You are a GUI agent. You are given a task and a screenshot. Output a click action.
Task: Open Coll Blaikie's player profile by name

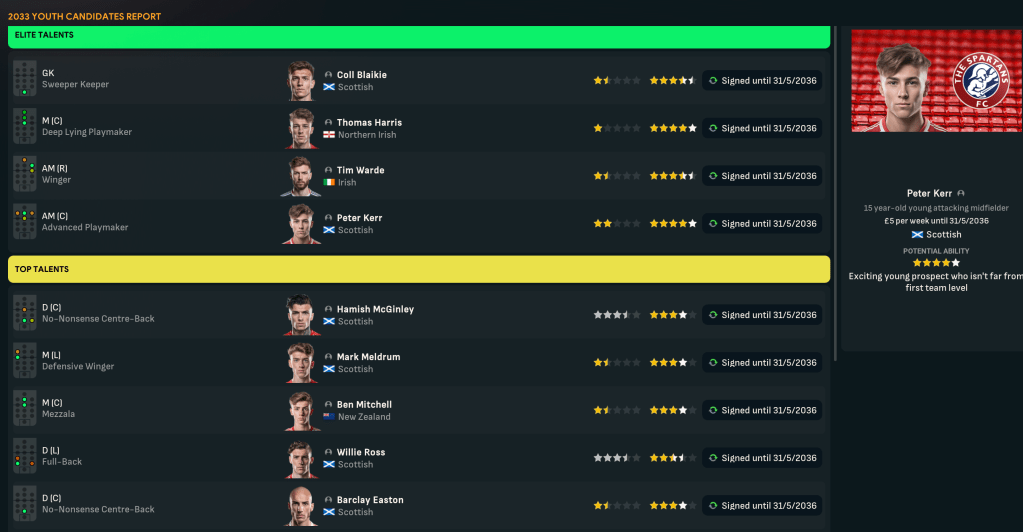click(361, 75)
